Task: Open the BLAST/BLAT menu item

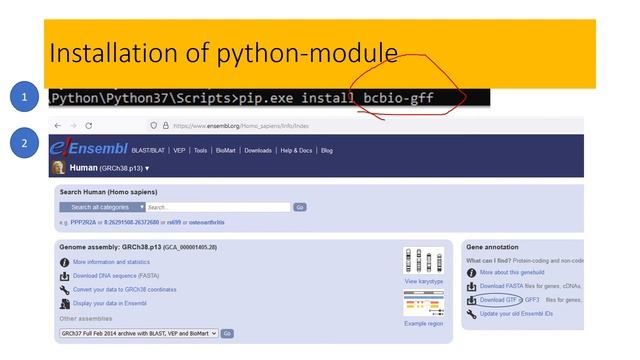Action: pos(148,151)
